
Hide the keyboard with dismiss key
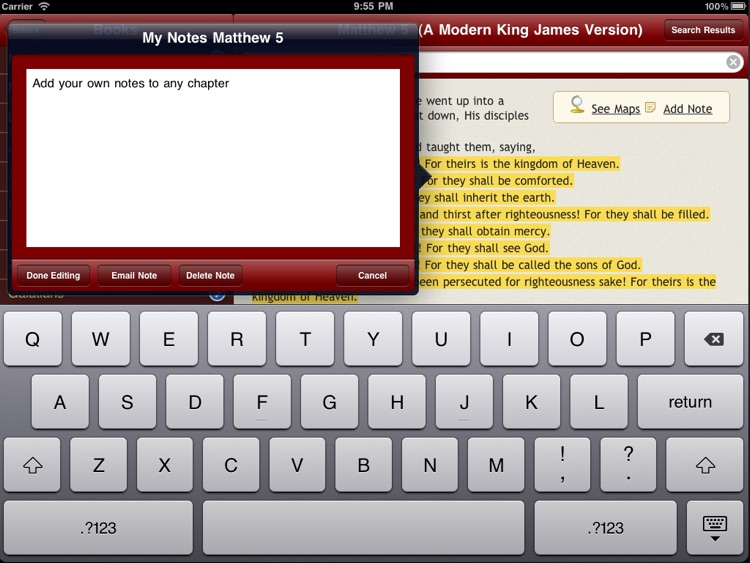click(715, 528)
